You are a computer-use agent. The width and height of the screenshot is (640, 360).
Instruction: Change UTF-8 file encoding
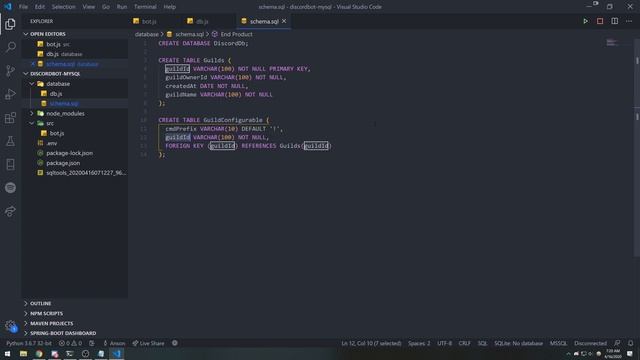(444, 343)
